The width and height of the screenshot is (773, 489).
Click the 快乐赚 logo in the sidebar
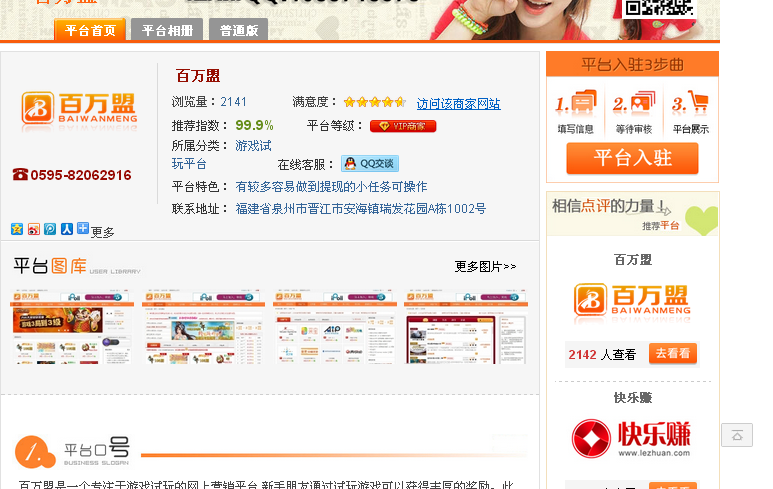[x=632, y=439]
